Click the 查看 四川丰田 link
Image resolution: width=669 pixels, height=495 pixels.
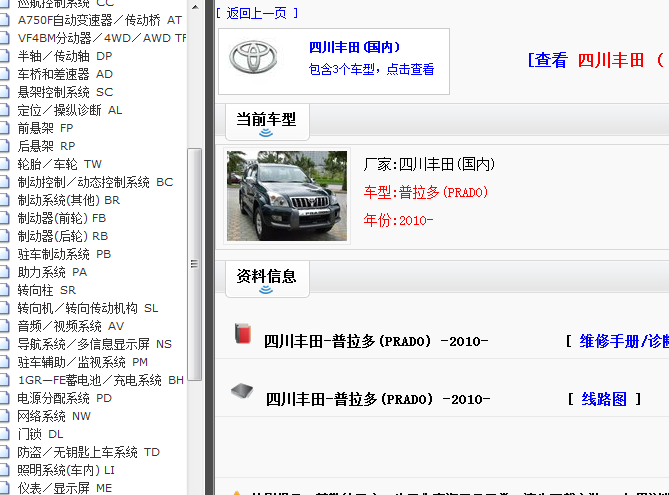pyautogui.click(x=596, y=60)
